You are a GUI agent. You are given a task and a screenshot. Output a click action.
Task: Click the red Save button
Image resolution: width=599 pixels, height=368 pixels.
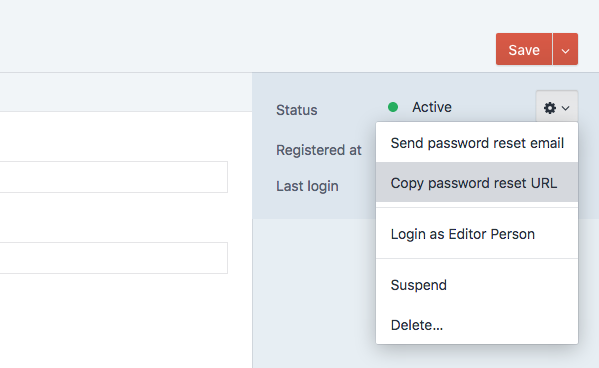click(x=524, y=49)
